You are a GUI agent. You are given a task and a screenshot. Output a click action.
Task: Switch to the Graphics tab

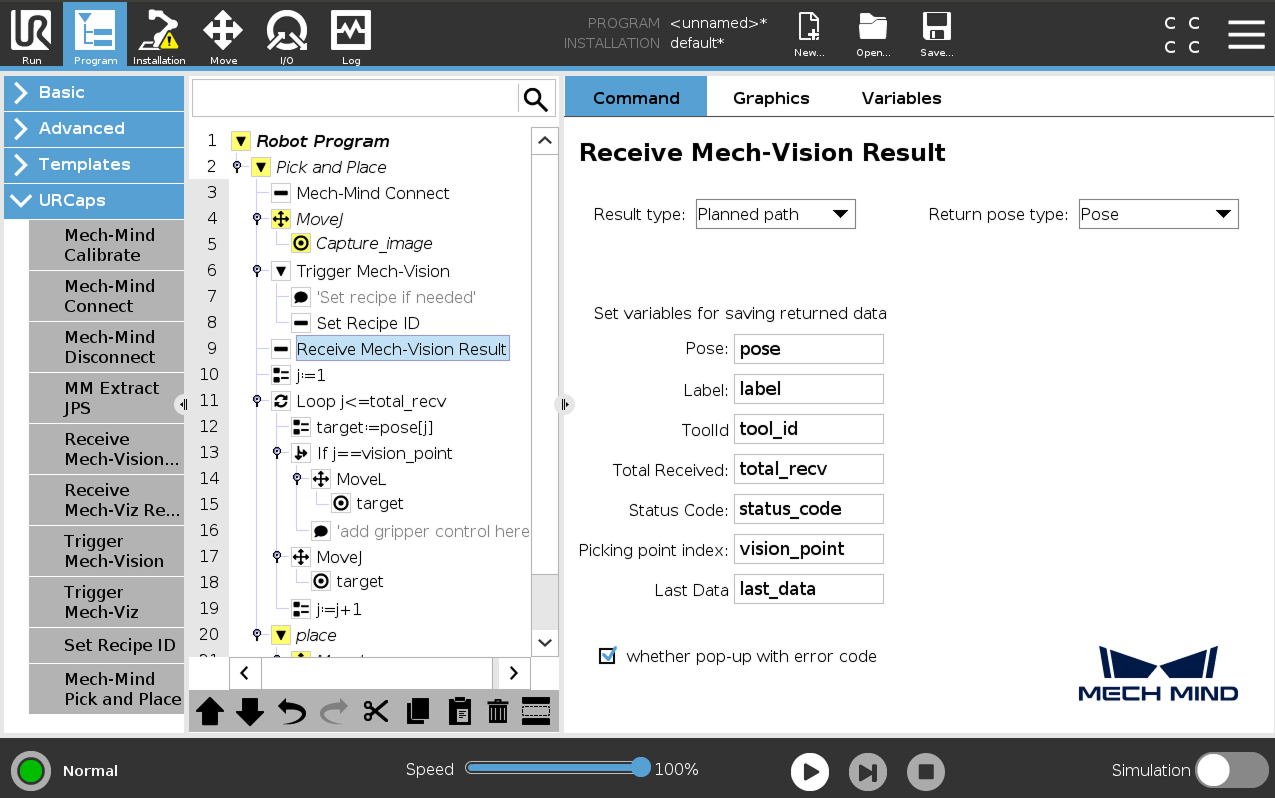pos(770,97)
